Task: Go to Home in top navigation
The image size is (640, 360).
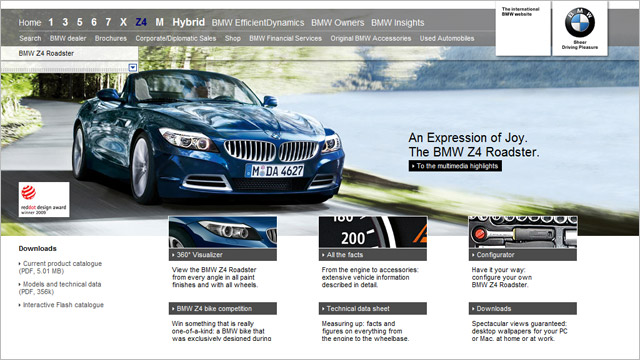Action: [x=30, y=22]
